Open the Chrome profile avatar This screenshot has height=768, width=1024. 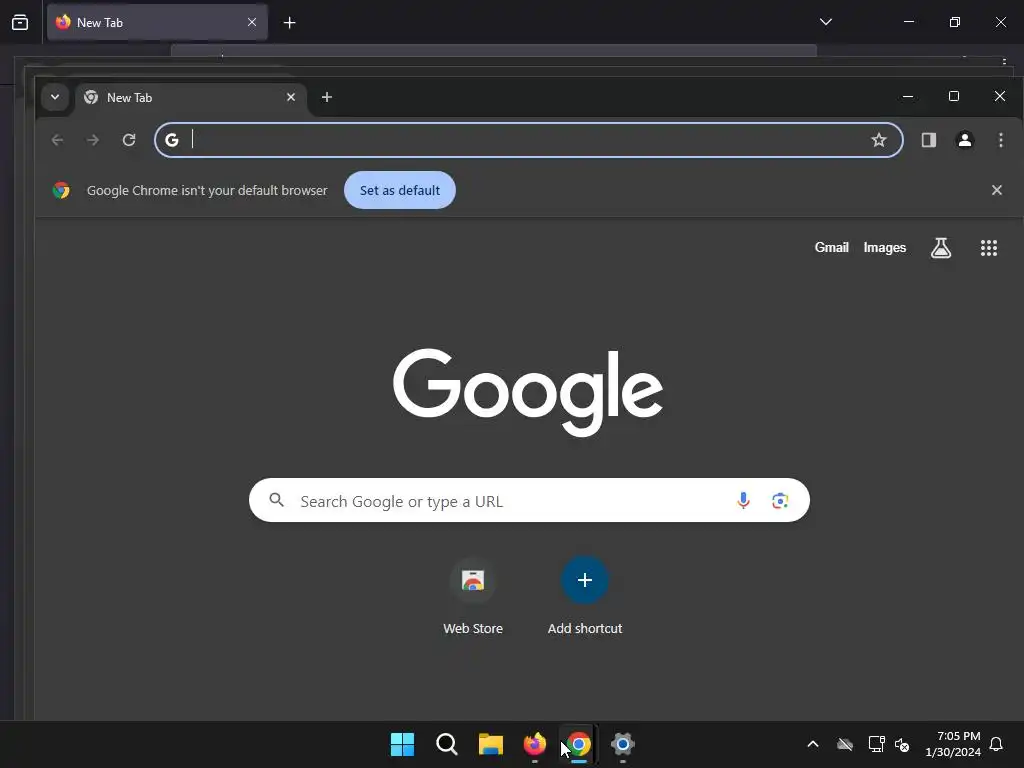(x=965, y=140)
